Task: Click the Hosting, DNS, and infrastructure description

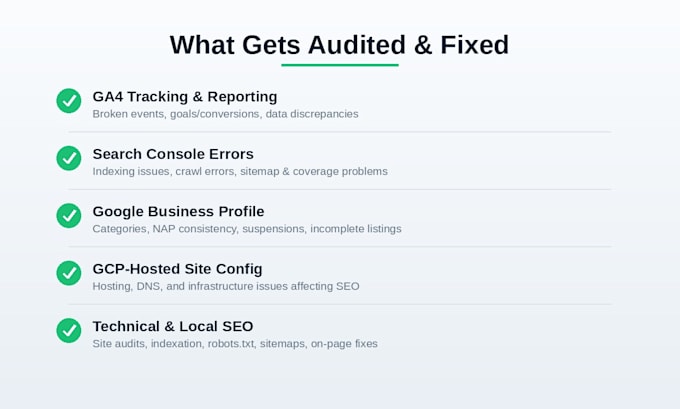Action: click(226, 286)
